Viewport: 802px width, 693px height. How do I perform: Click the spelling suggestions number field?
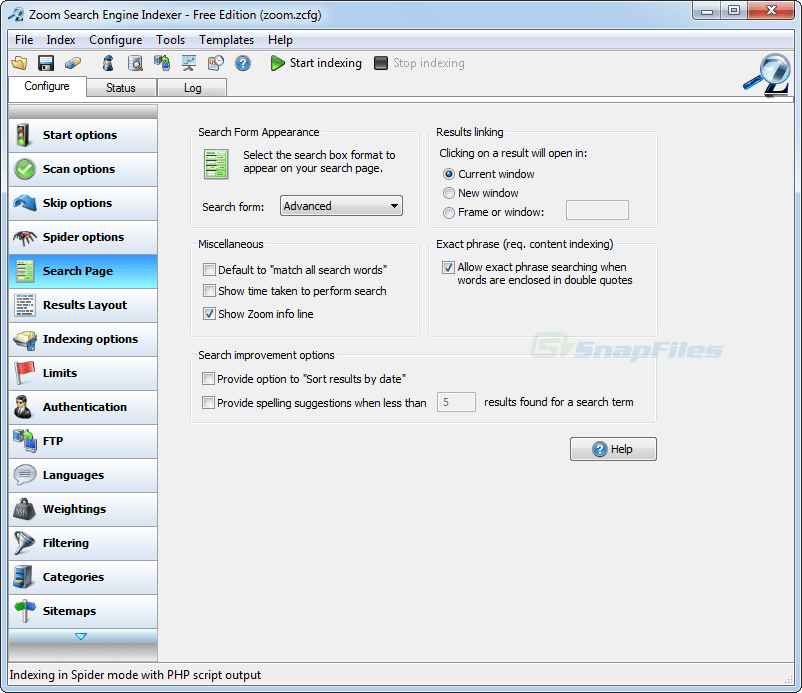pyautogui.click(x=456, y=403)
